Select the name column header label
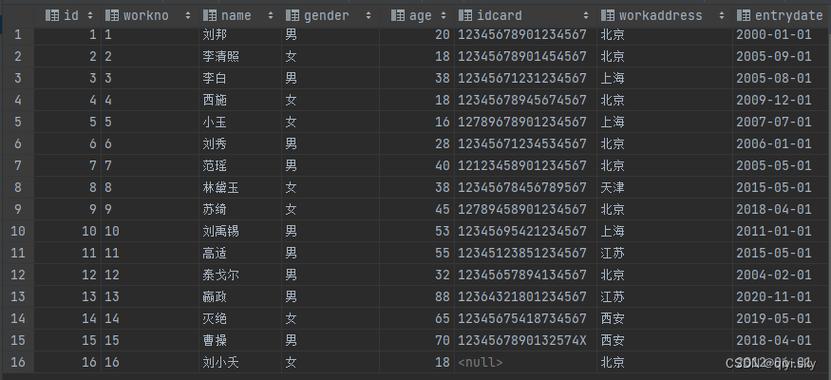Image resolution: width=831 pixels, height=380 pixels. (x=236, y=16)
